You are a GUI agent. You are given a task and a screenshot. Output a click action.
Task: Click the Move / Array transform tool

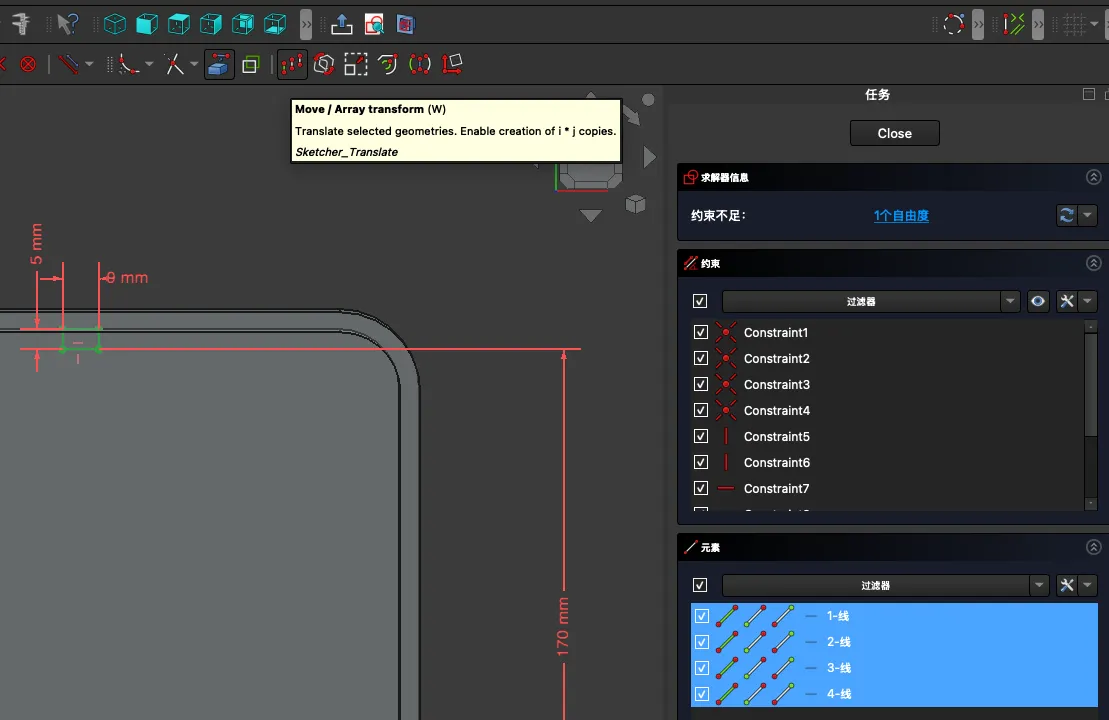tap(292, 65)
